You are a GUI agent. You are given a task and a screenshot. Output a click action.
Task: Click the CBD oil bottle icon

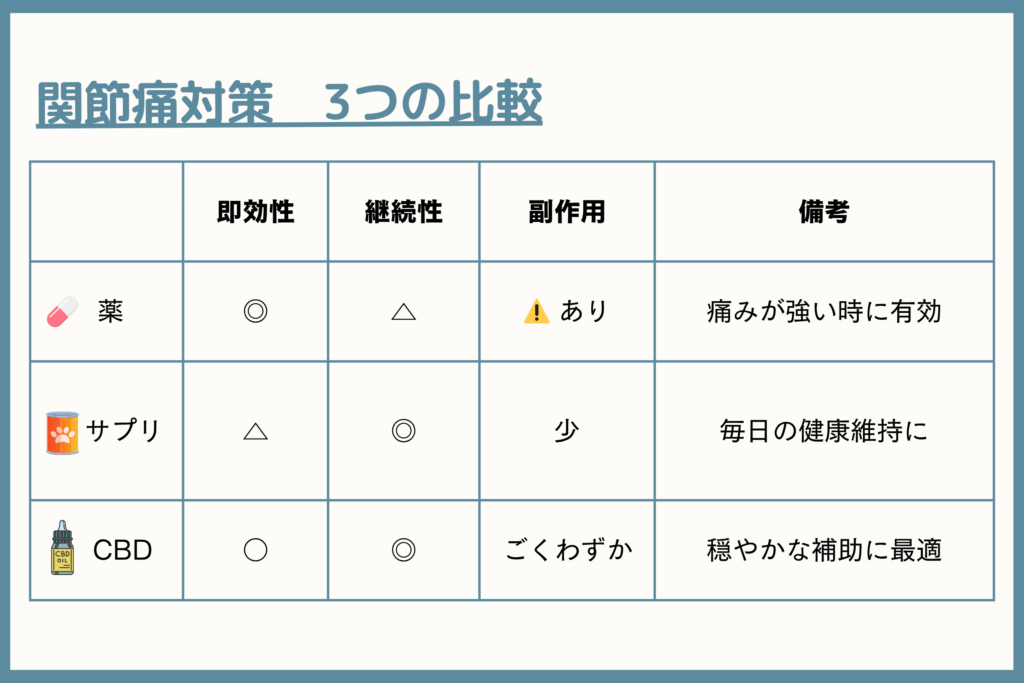pos(62,548)
